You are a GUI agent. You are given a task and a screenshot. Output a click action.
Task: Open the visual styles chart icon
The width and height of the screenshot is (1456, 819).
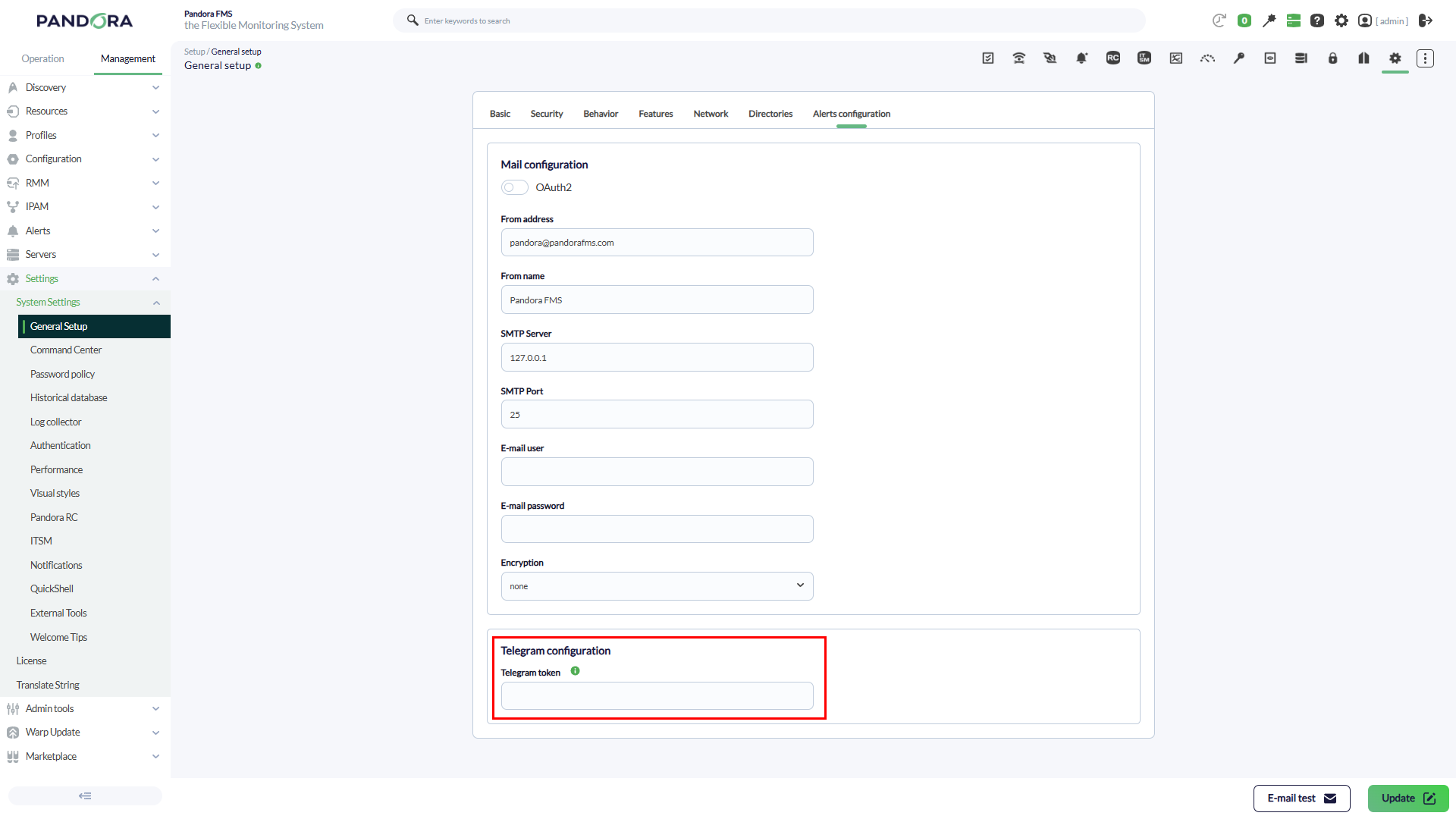(x=1176, y=58)
